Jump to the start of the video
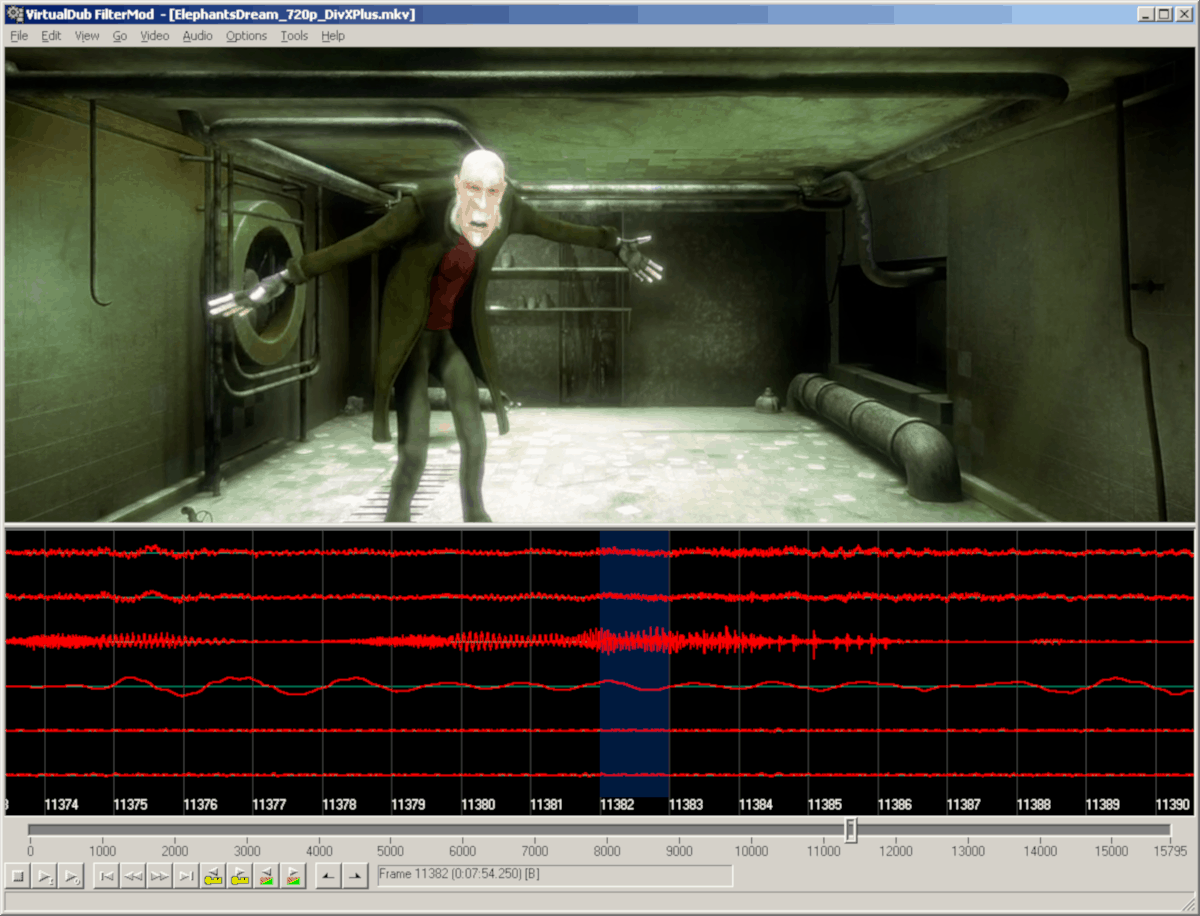Image resolution: width=1200 pixels, height=916 pixels. click(x=106, y=877)
